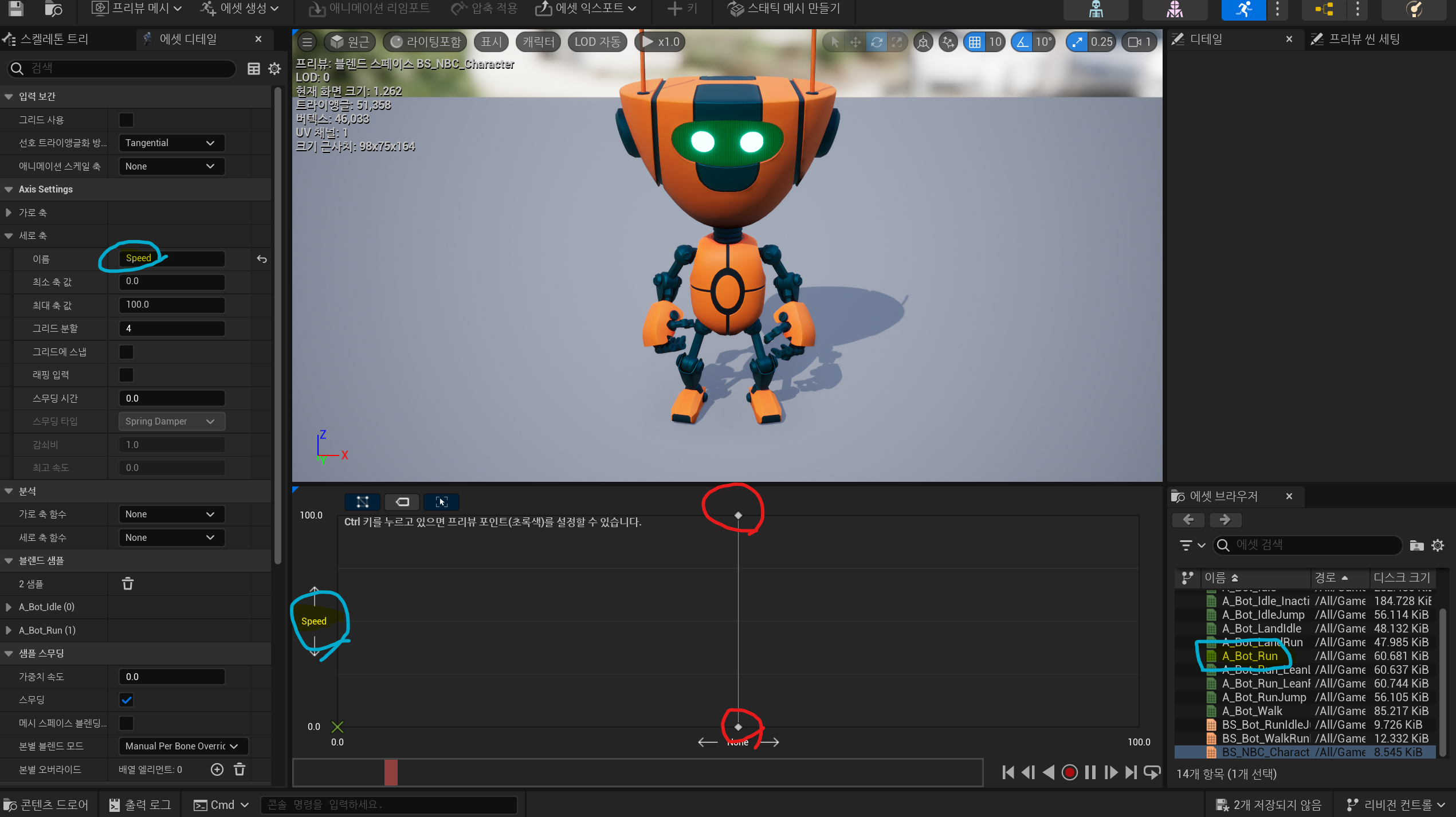Enable the 그리드에 스냅 checkbox
1456x817 pixels.
click(126, 352)
